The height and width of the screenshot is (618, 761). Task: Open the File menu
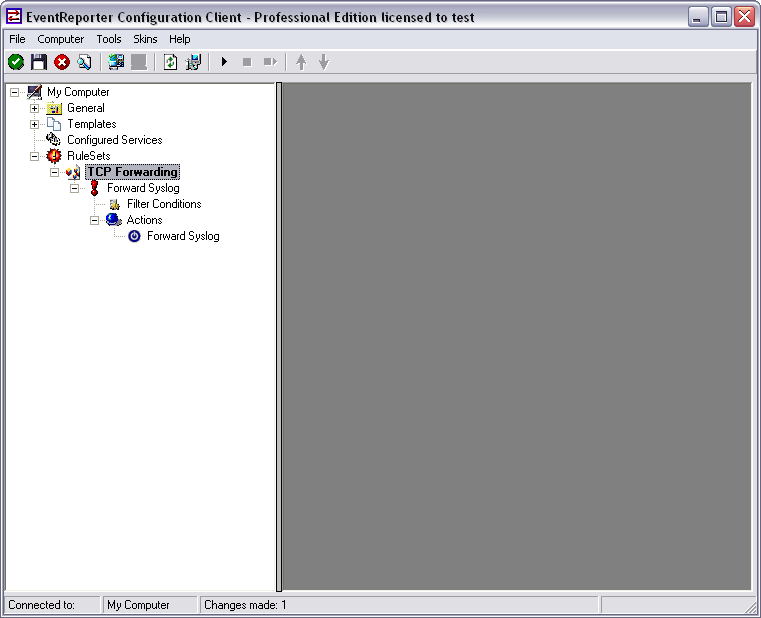click(17, 39)
